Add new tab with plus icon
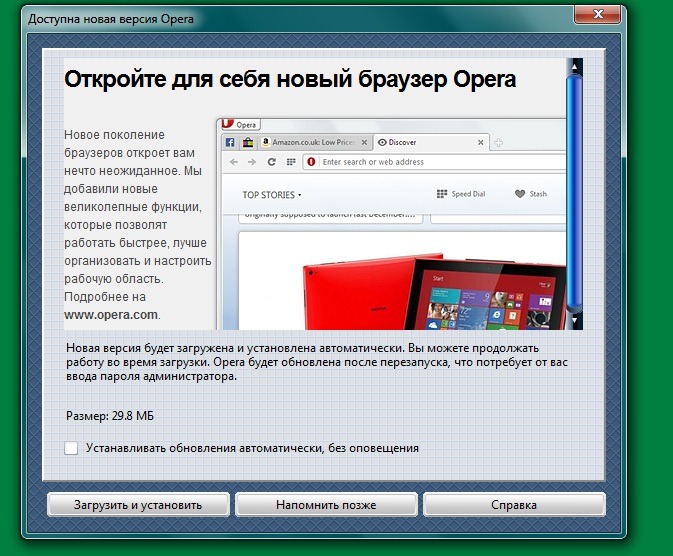This screenshot has height=556, width=673. 498,143
